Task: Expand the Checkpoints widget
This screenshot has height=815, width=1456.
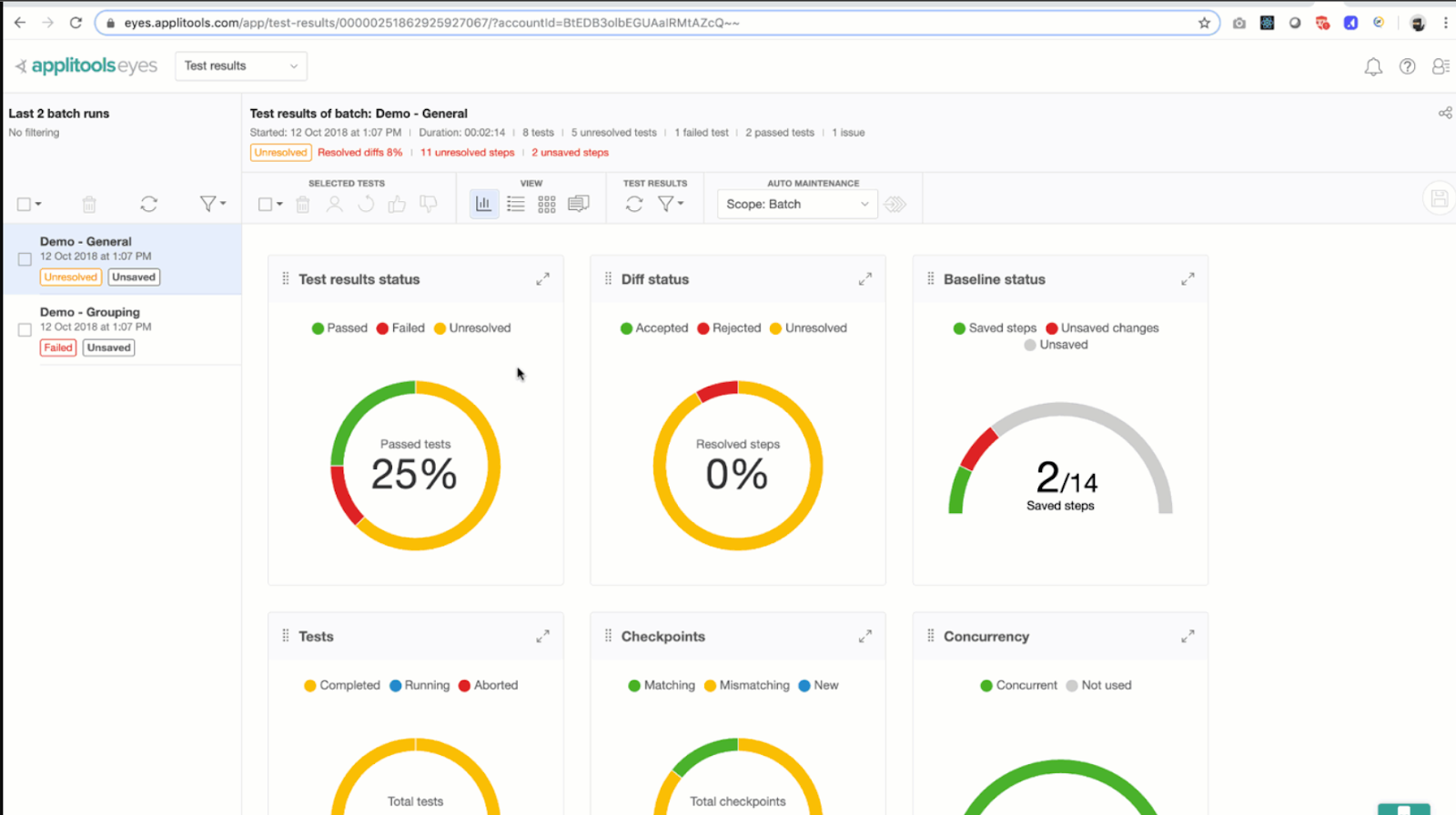Action: click(864, 637)
